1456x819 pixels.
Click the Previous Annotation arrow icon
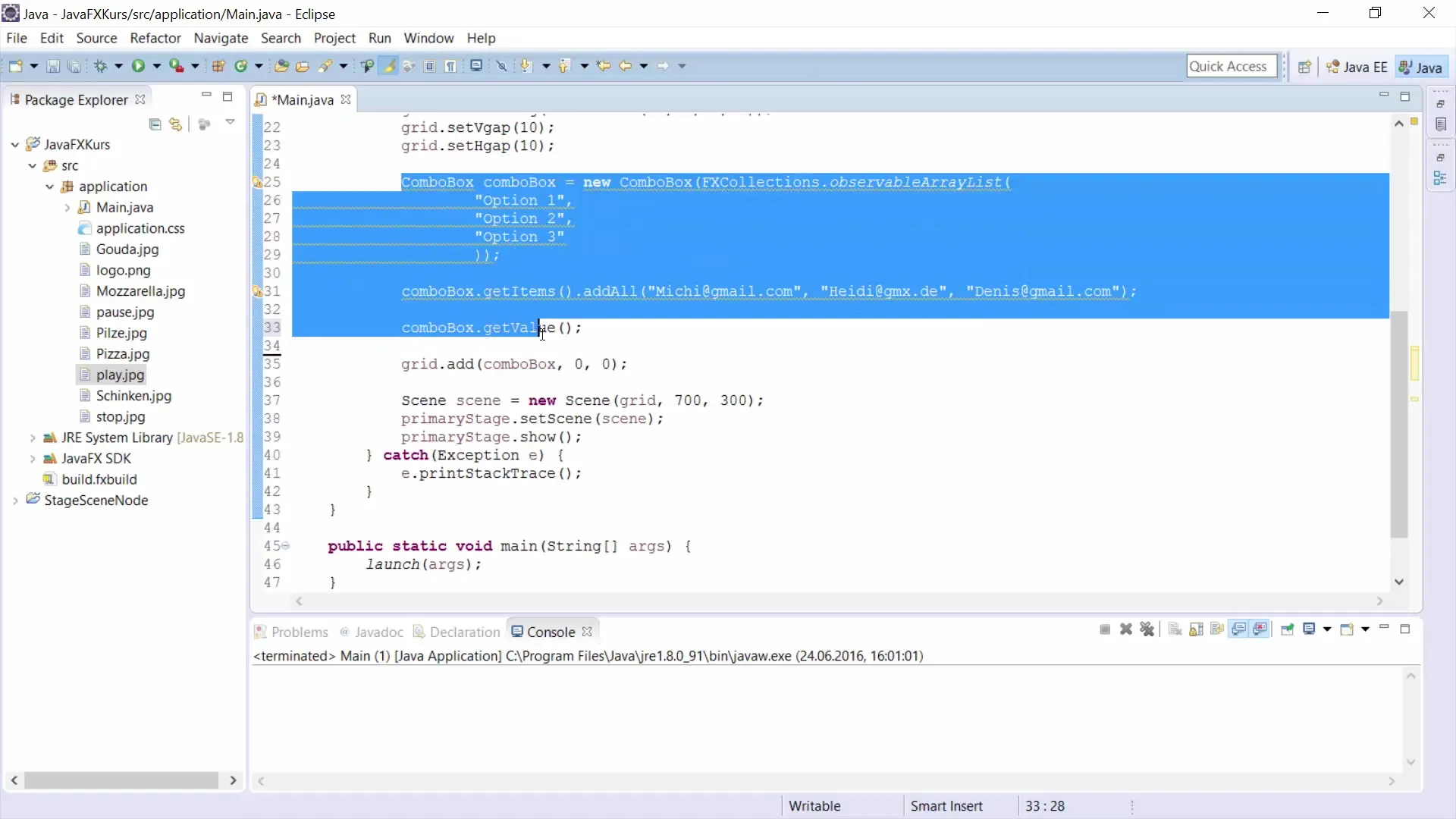(563, 66)
